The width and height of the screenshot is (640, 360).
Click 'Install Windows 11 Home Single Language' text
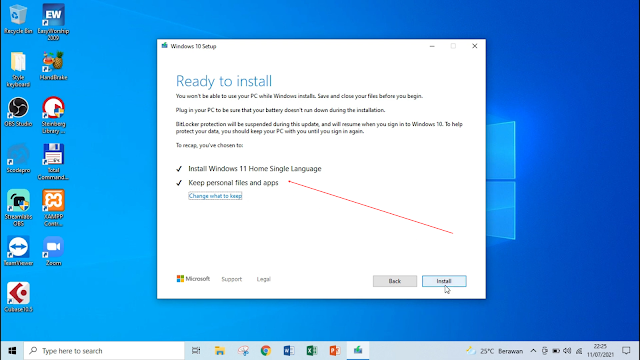coord(255,169)
